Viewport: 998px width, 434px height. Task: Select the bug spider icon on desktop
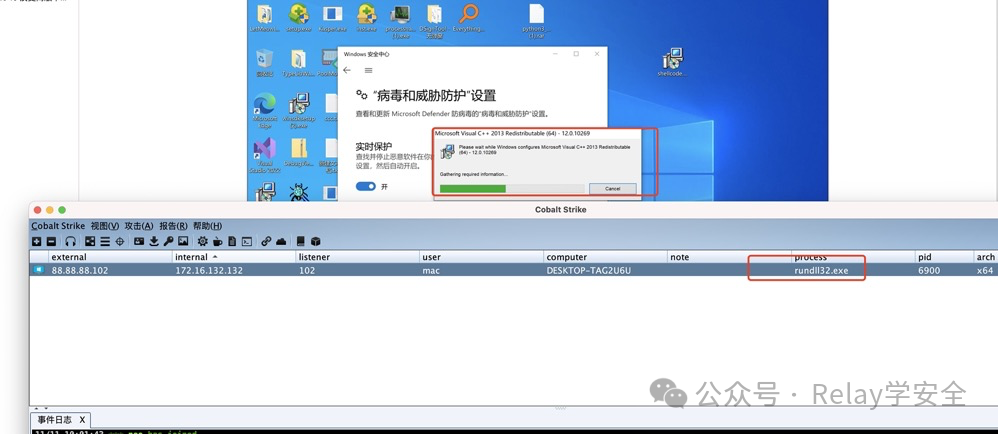(299, 193)
